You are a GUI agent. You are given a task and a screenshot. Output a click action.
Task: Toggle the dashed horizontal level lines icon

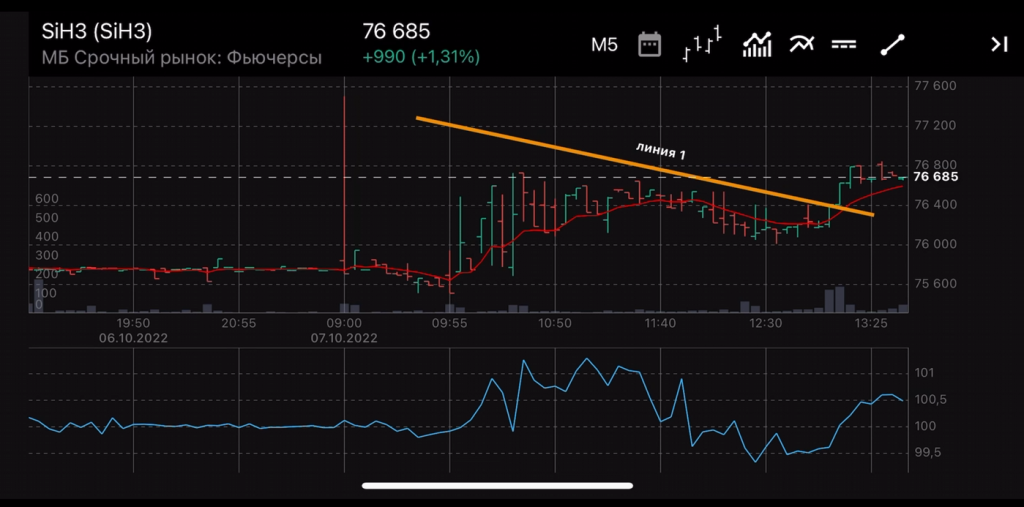(845, 44)
